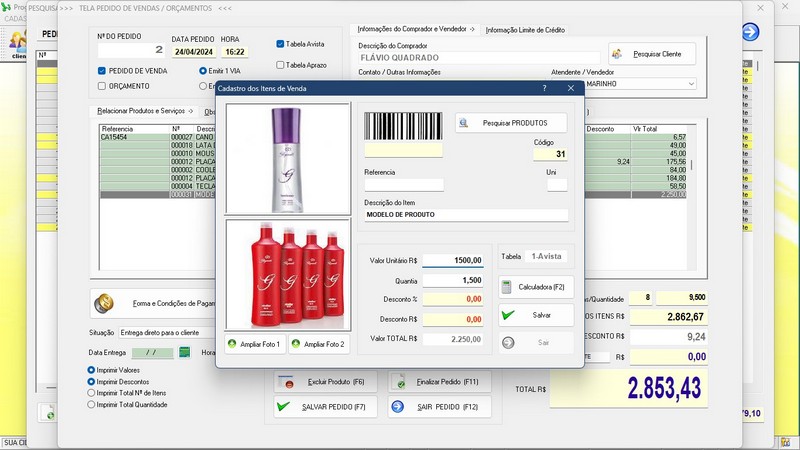Screen dimensions: 800x450
Task: Click the Desconto % field
Action: (x=453, y=299)
